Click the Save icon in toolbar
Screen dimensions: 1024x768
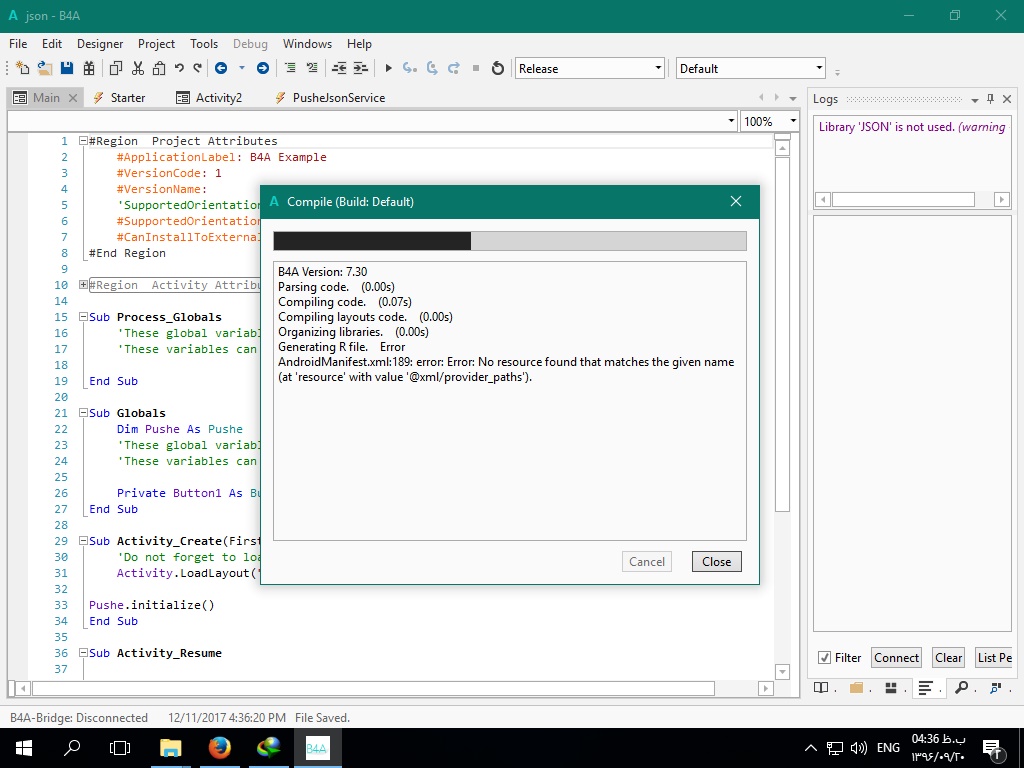(x=67, y=68)
